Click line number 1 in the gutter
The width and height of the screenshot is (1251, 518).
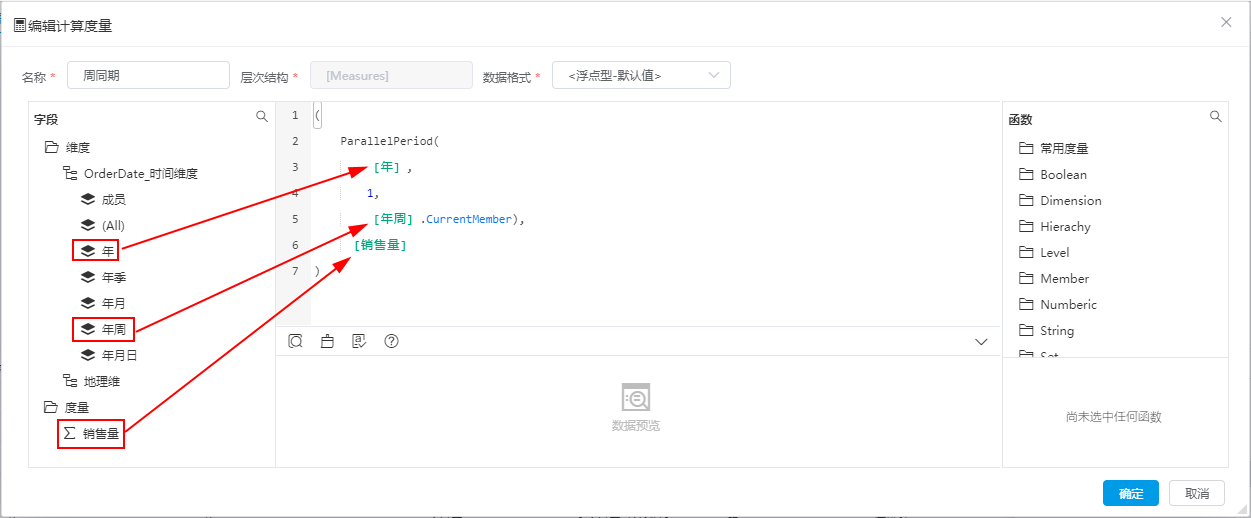click(294, 115)
